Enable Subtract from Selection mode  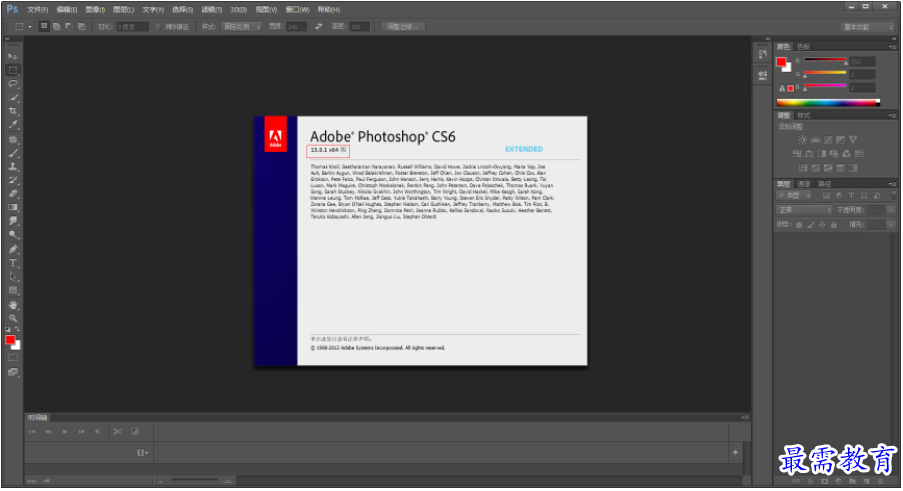69,26
